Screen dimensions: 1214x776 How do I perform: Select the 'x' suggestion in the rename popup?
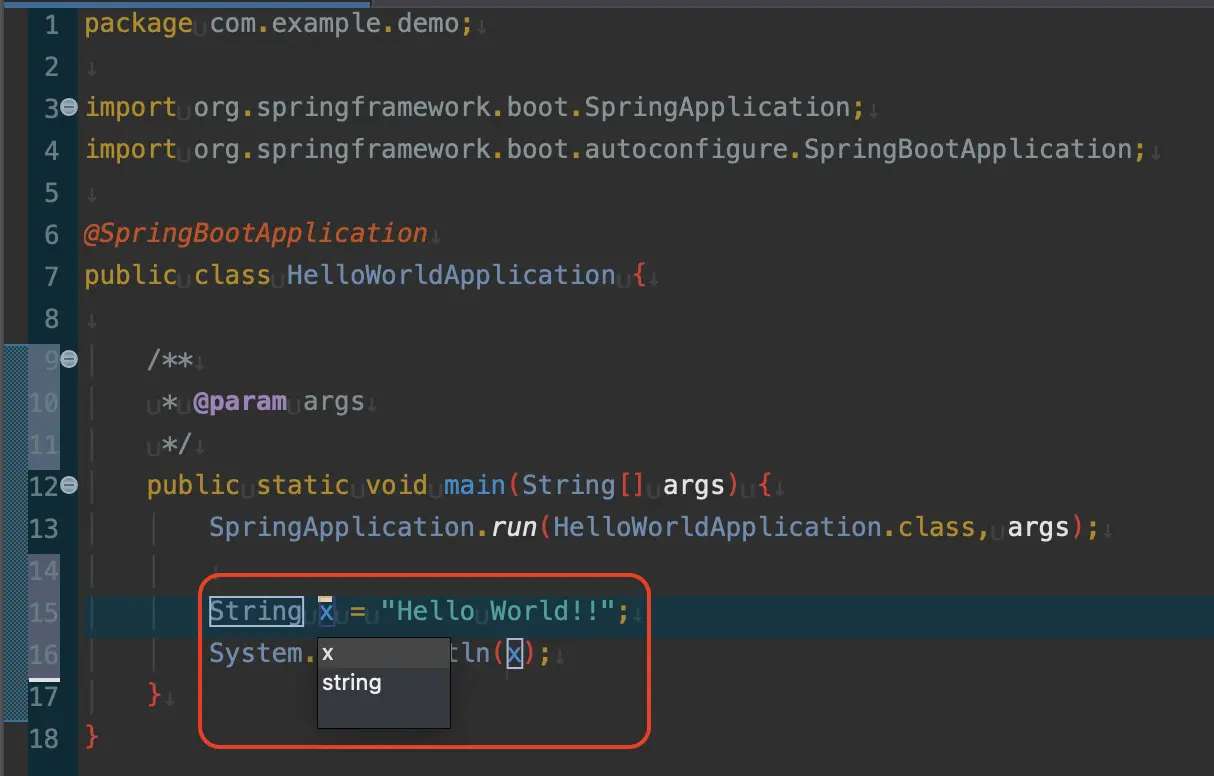(384, 653)
